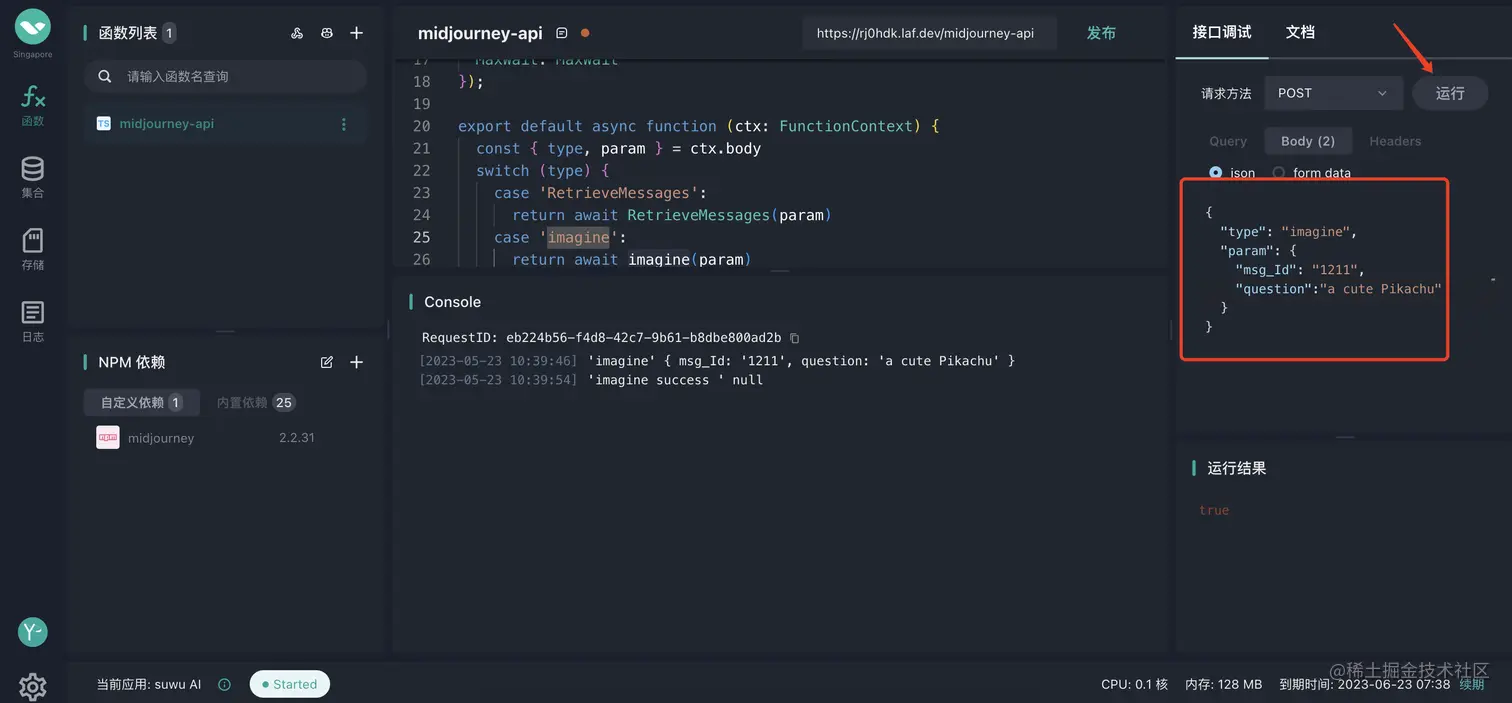Click the webhook icon in the function list header

tap(297, 33)
